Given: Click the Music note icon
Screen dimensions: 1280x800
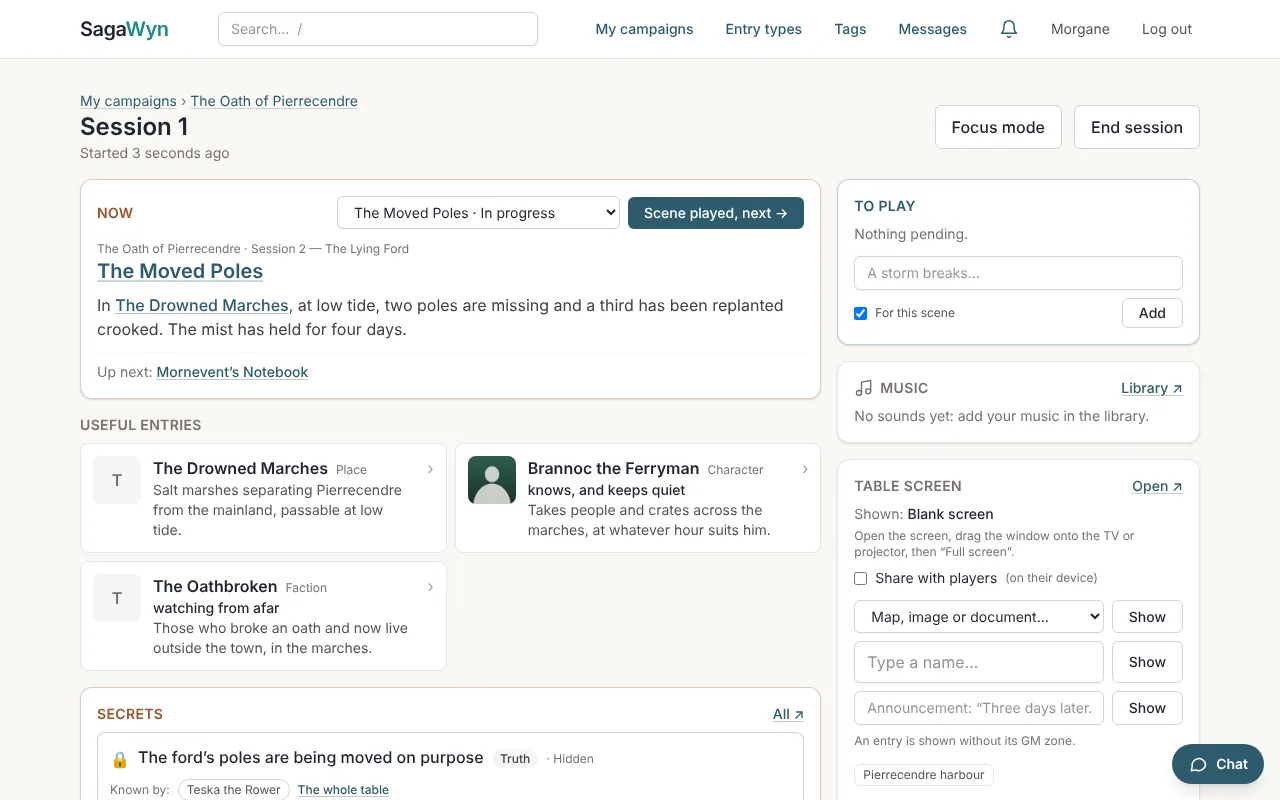Looking at the screenshot, I should click(x=864, y=388).
